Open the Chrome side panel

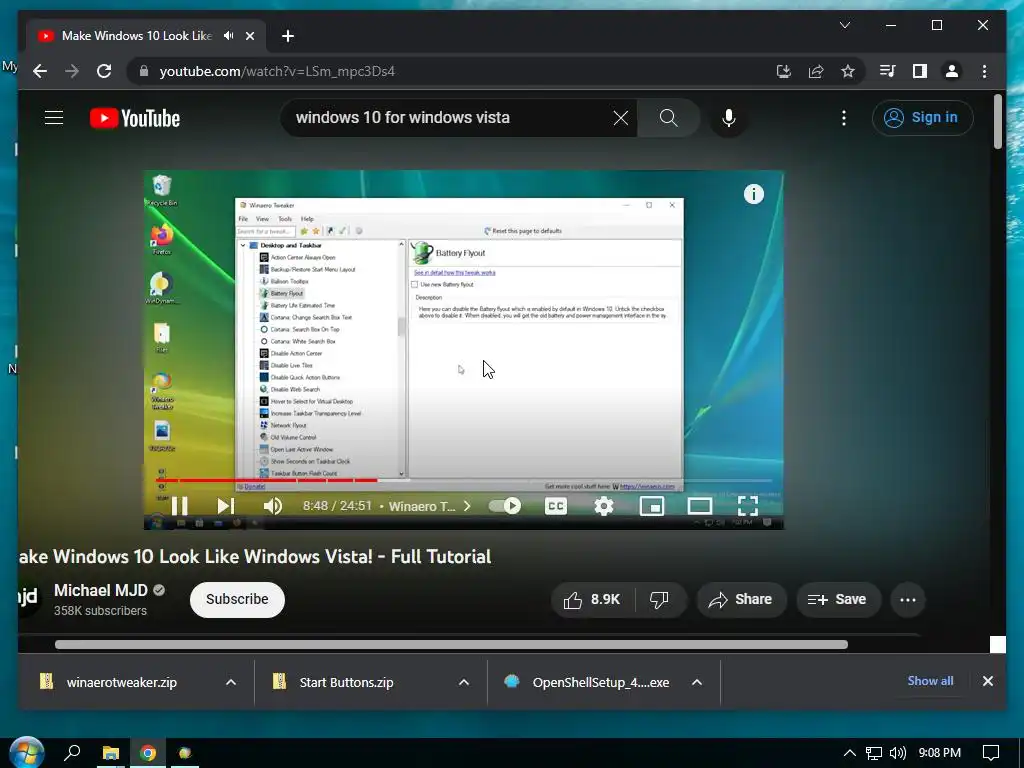click(x=920, y=71)
